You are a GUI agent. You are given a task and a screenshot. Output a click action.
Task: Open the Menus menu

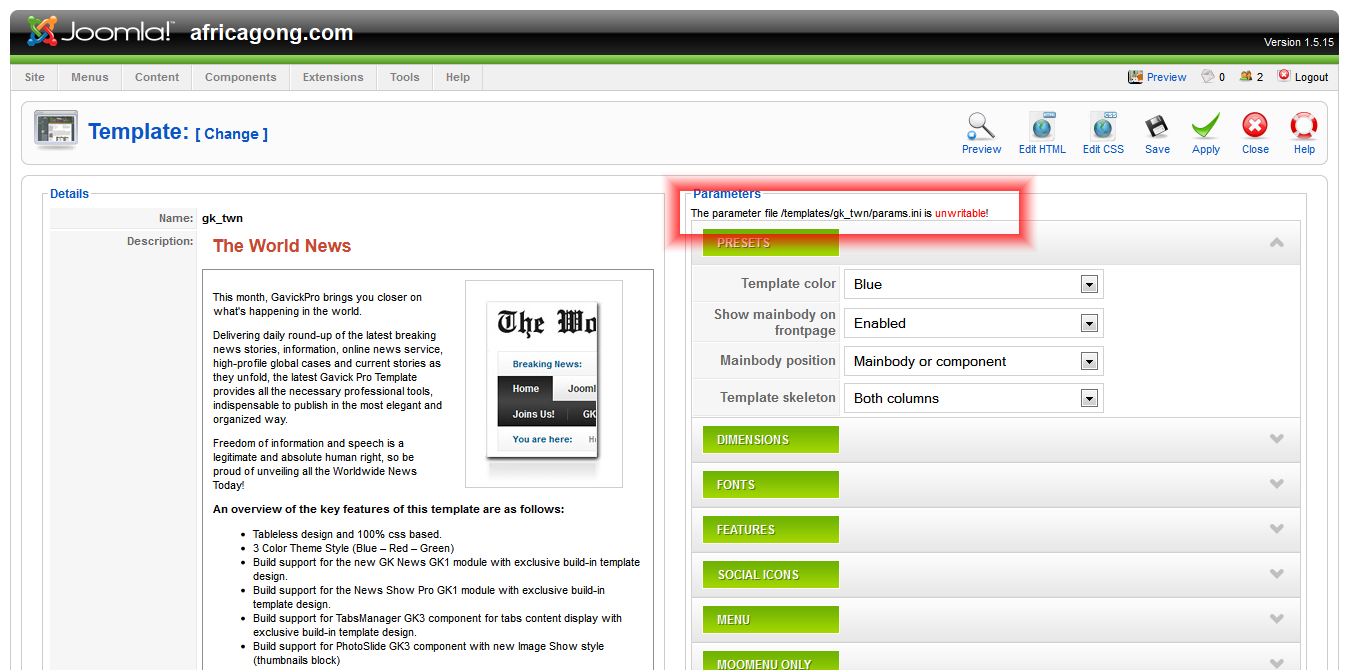coord(90,77)
